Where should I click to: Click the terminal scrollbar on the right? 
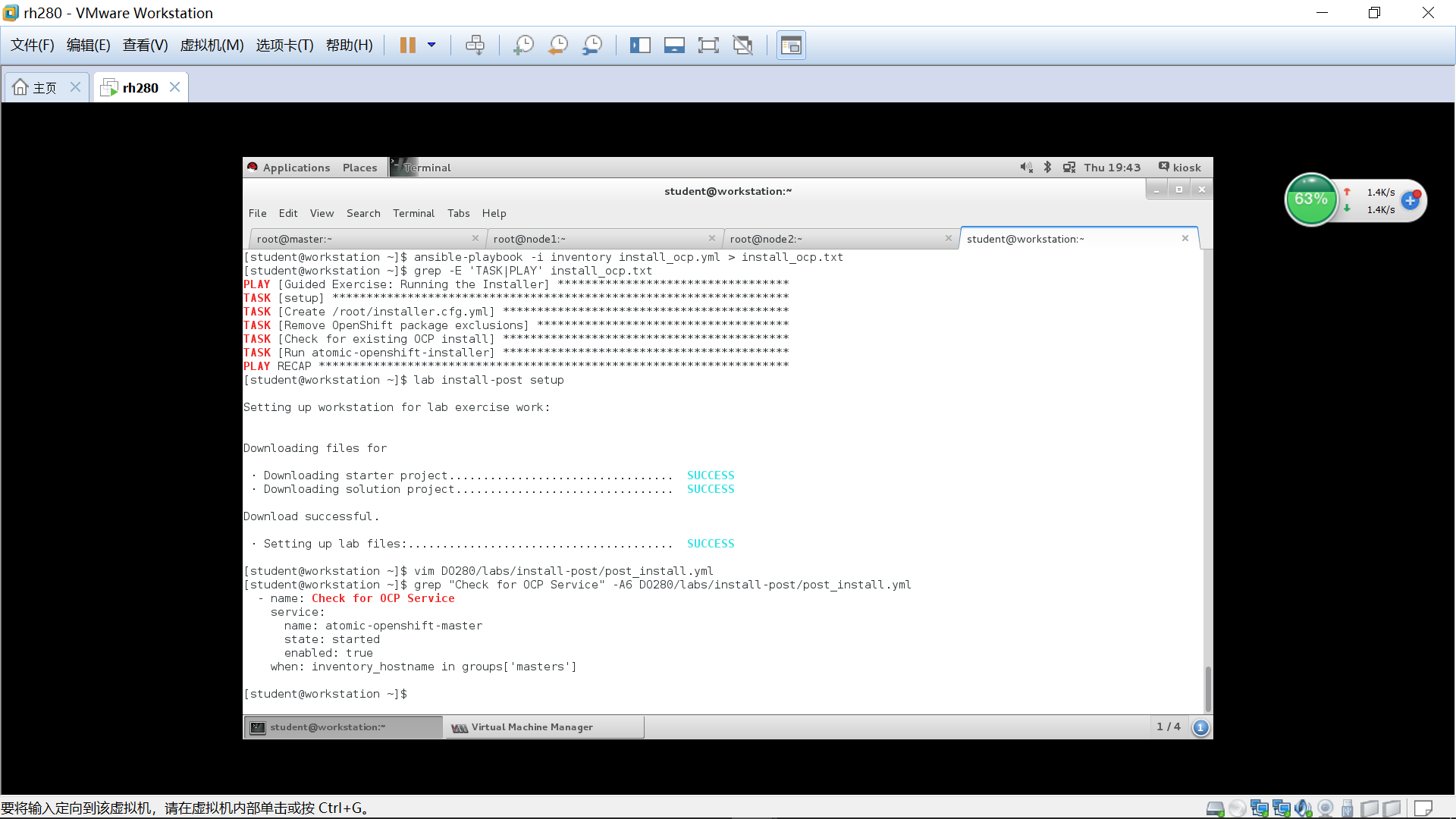1207,686
